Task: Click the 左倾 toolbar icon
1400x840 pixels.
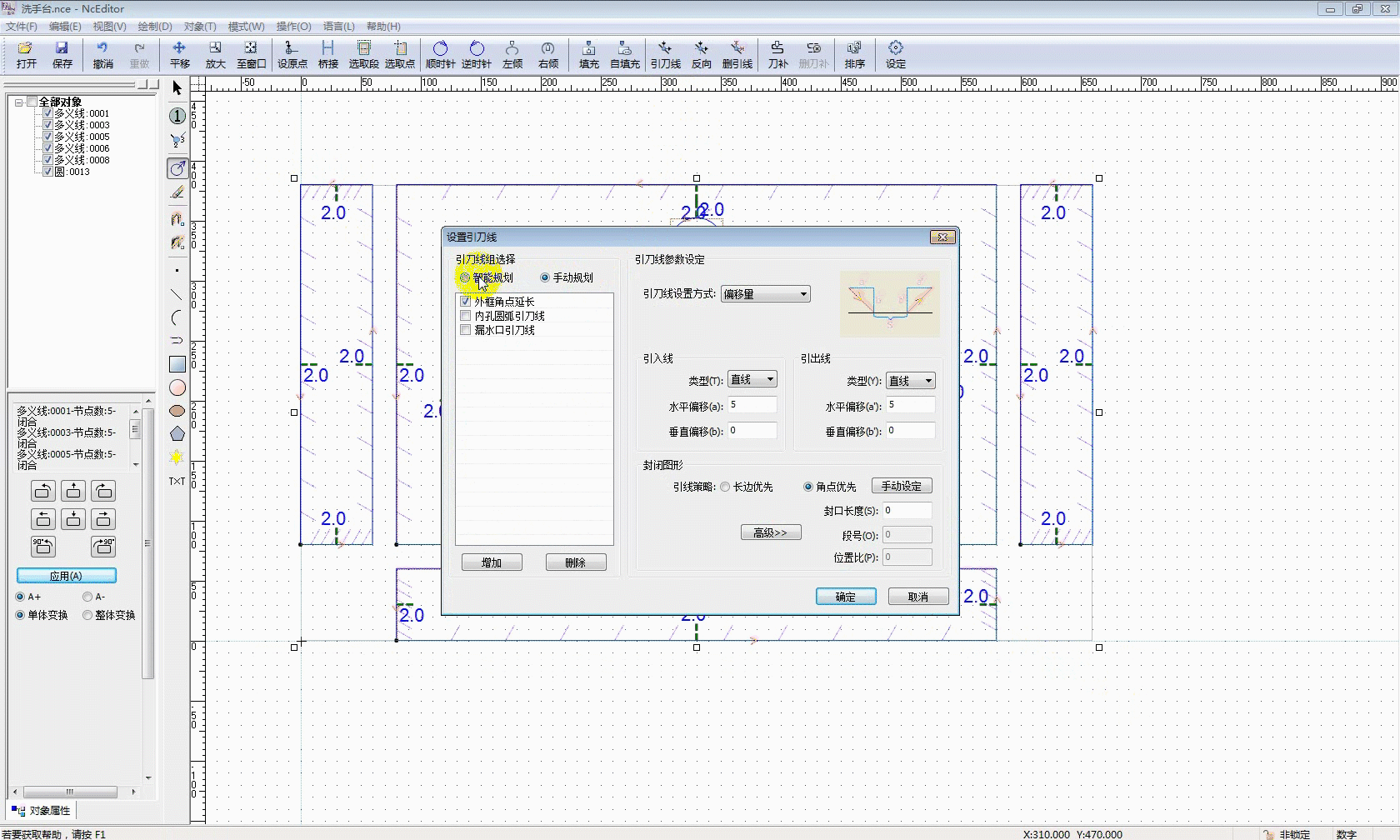Action: click(512, 55)
